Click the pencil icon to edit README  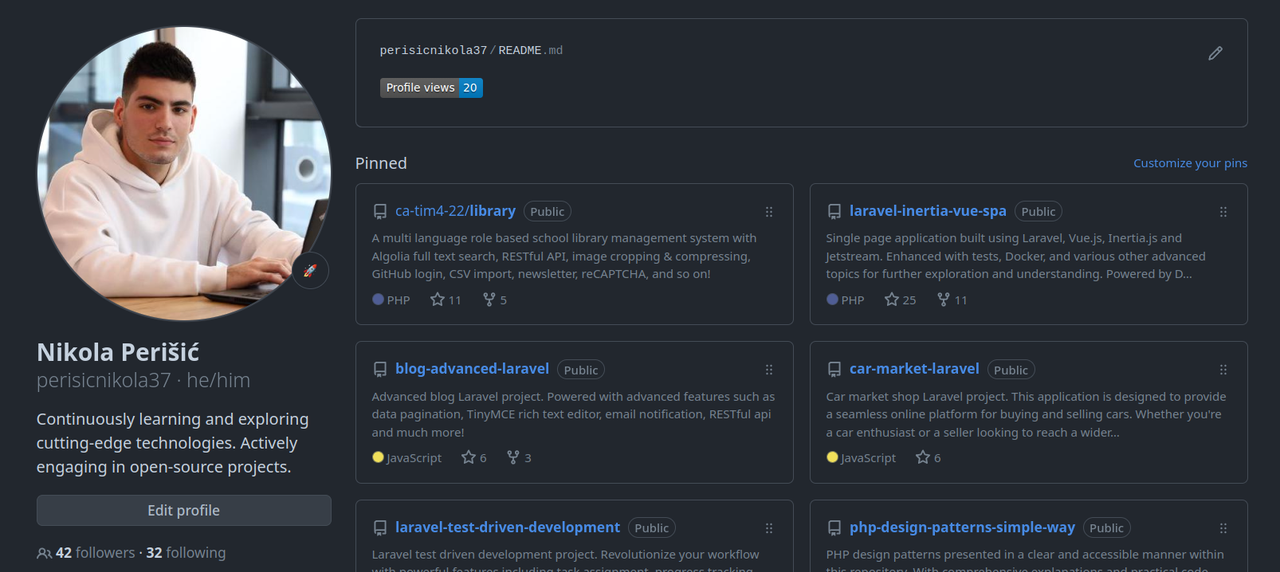coord(1215,53)
